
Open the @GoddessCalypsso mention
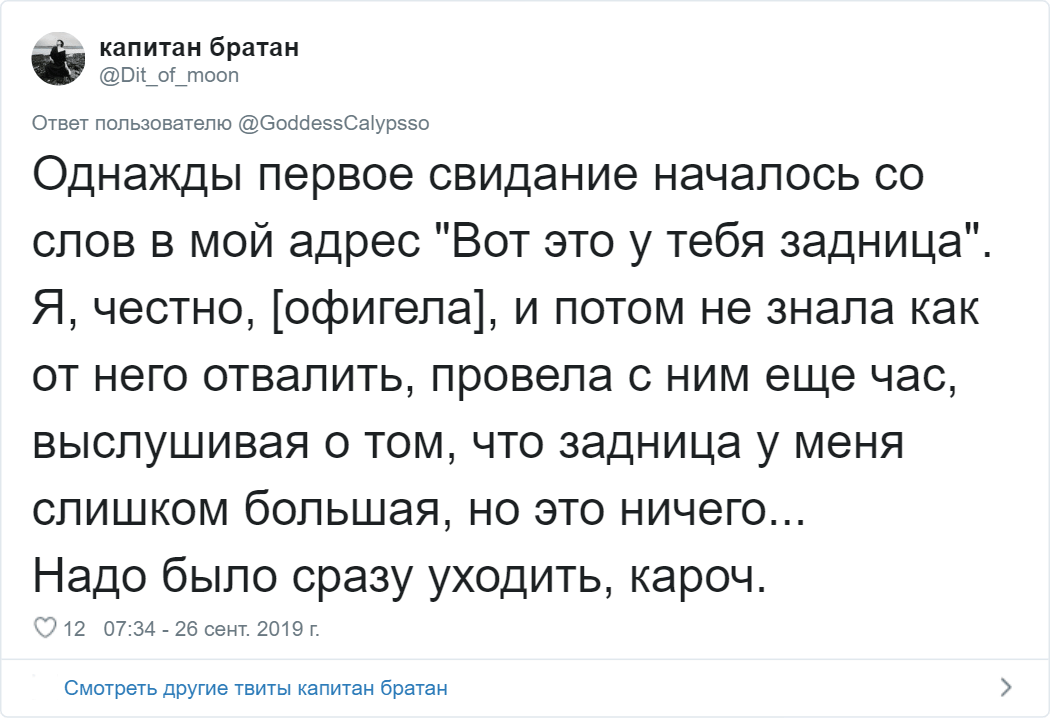(x=334, y=123)
